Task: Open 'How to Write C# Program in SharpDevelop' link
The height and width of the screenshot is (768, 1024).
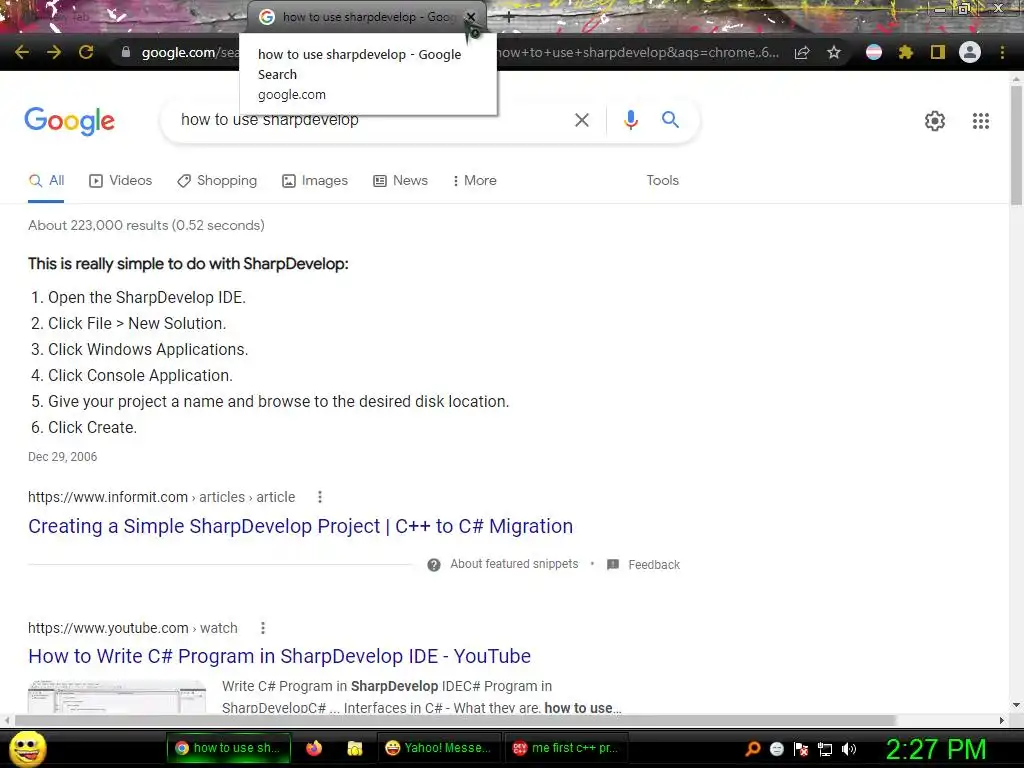Action: (x=280, y=656)
